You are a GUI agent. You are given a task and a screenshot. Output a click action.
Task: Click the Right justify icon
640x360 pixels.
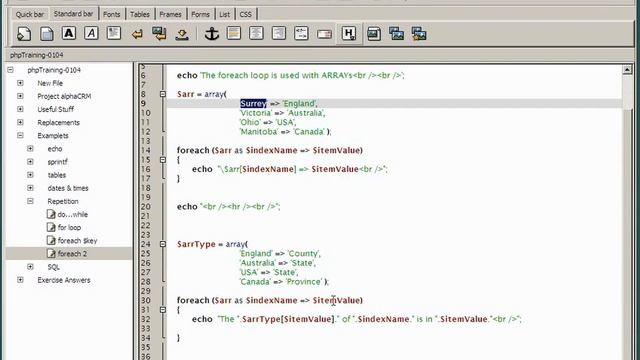(279, 33)
